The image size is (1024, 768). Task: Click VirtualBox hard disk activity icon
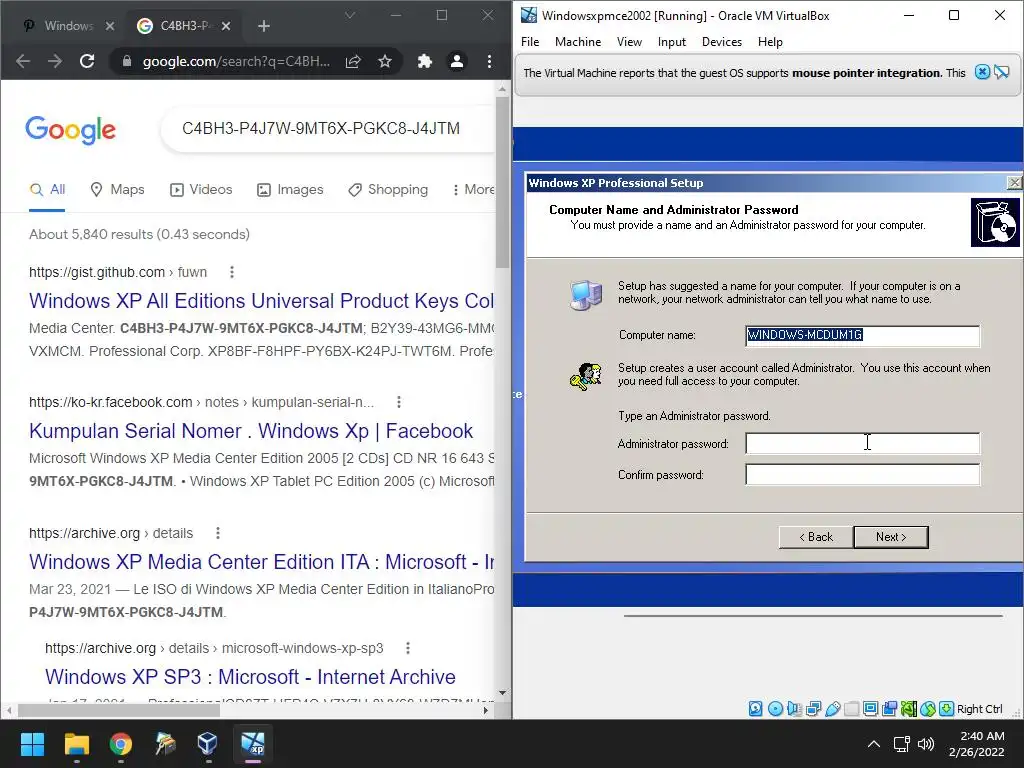point(756,709)
